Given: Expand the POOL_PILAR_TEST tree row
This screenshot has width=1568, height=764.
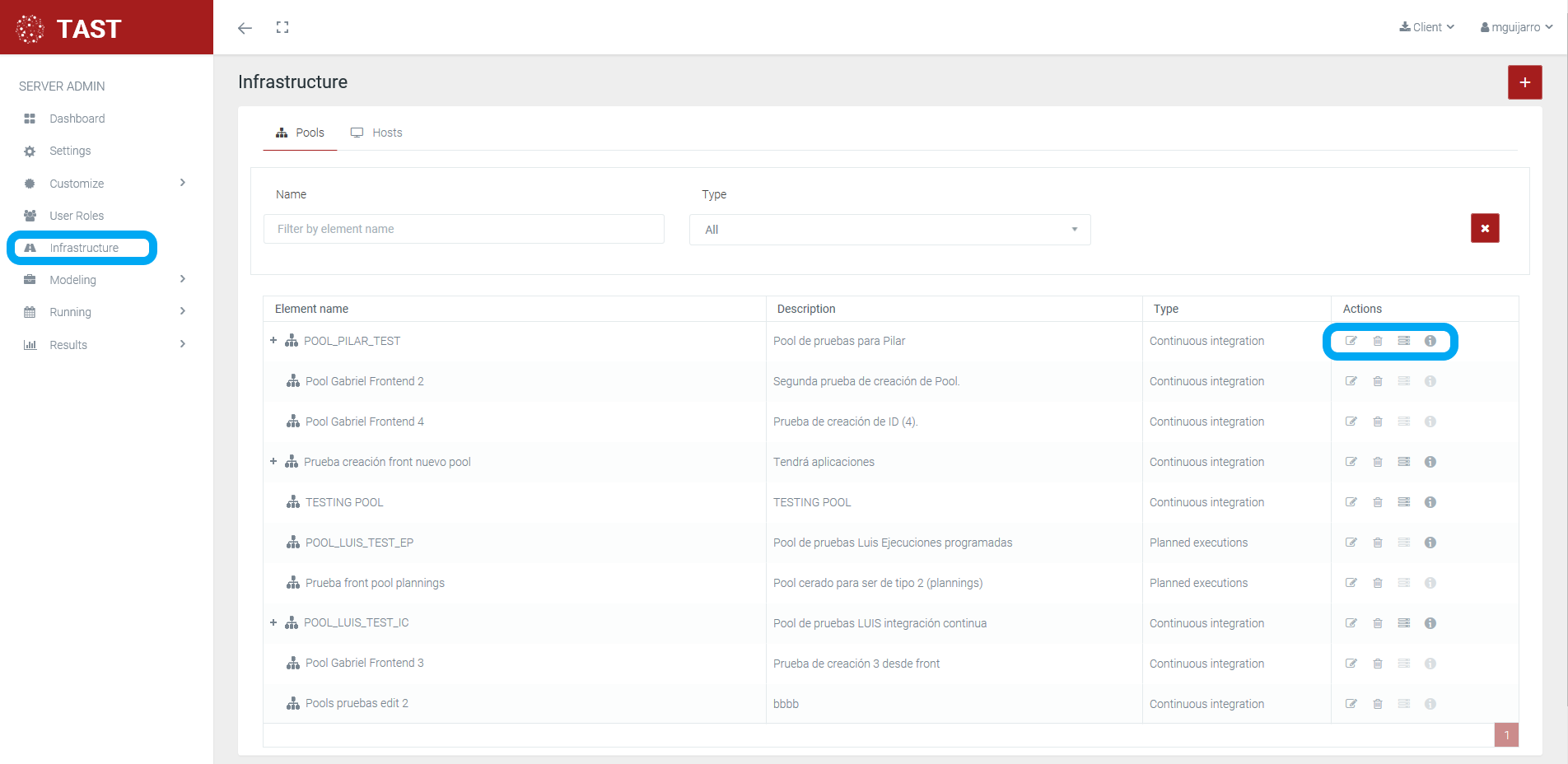Looking at the screenshot, I should [x=273, y=340].
